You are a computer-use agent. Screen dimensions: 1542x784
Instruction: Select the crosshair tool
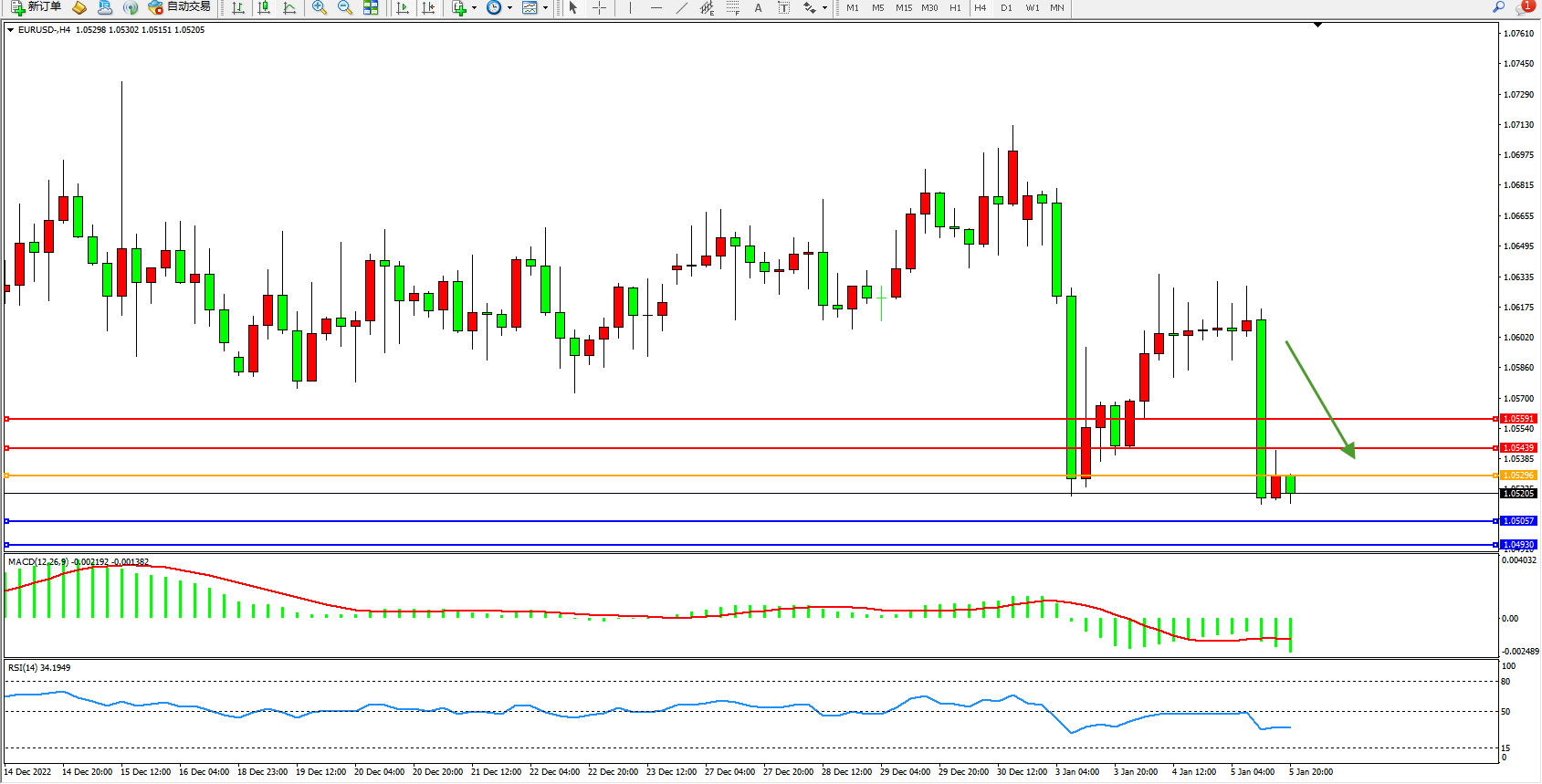[599, 7]
